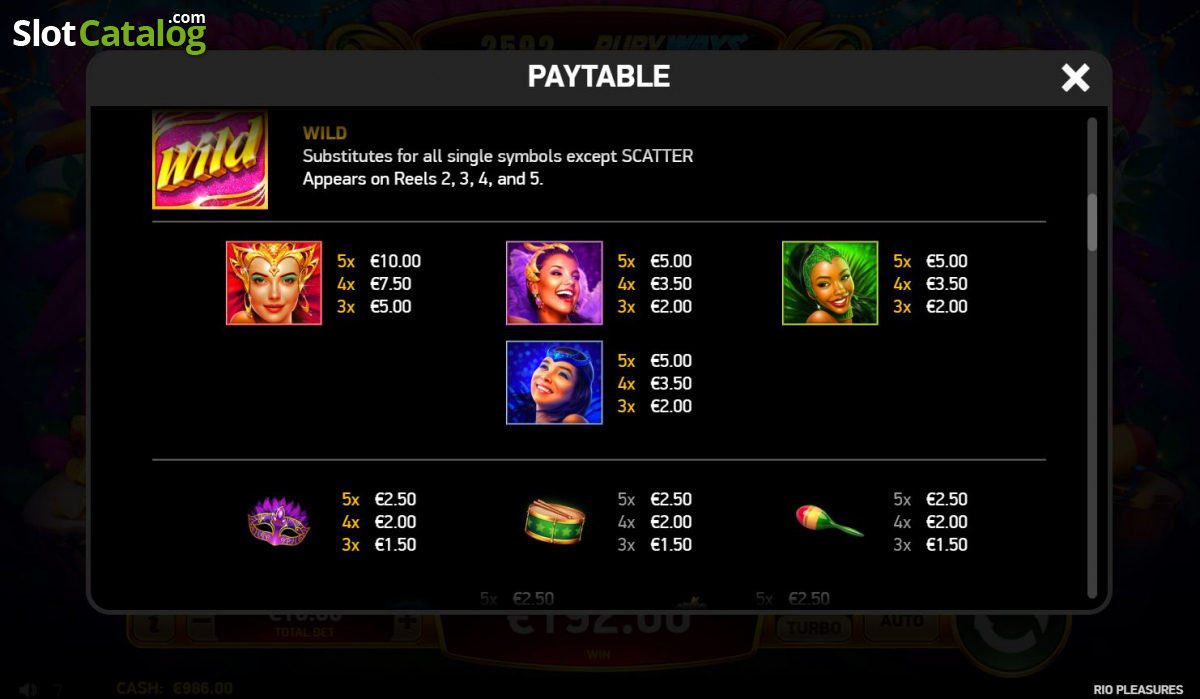Click the paytable vertical scrollbar thumb
This screenshot has width=1200, height=699.
tap(1092, 222)
